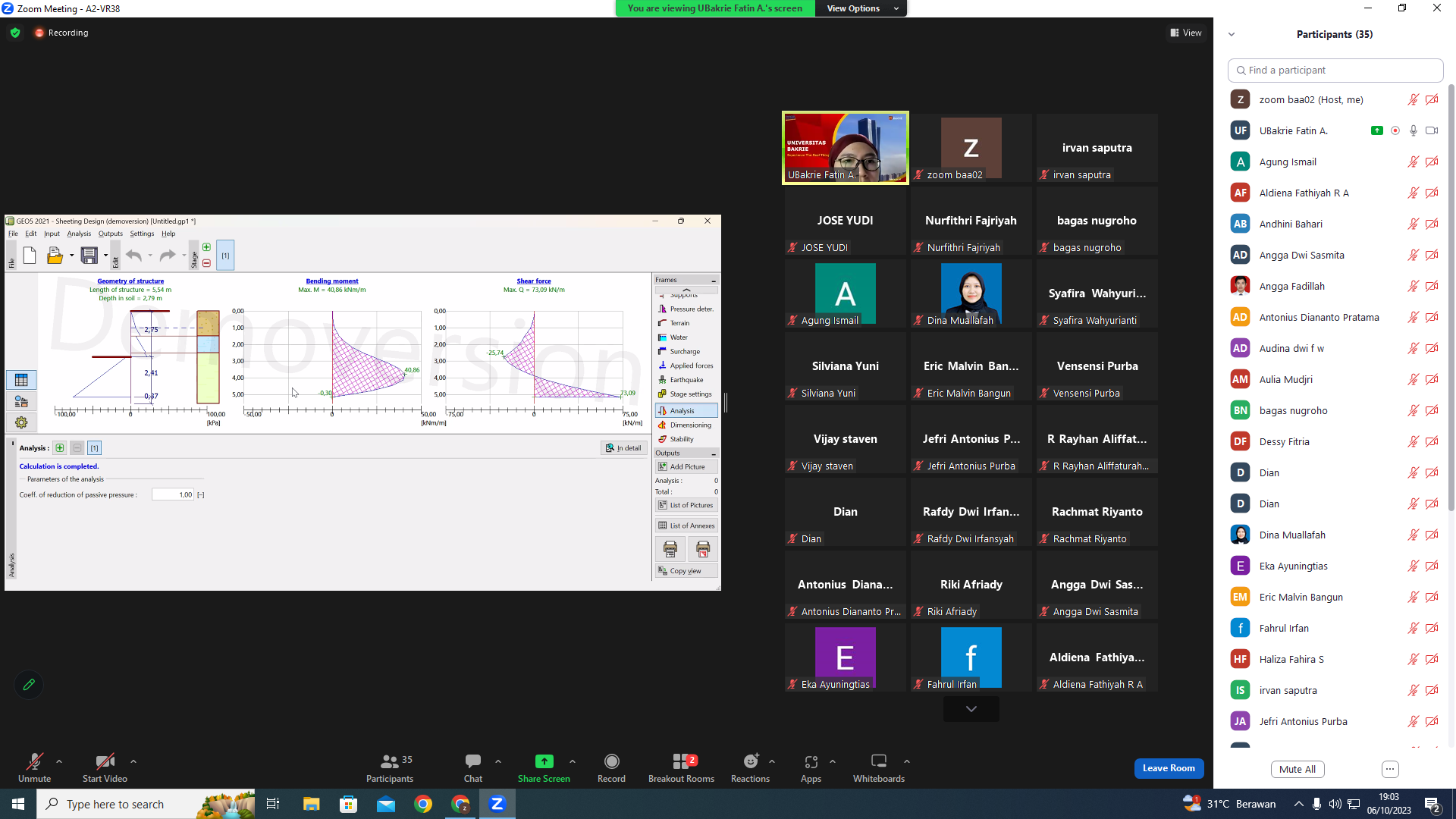Click the green annotate pencil icon
This screenshot has width=1456, height=819.
click(29, 685)
